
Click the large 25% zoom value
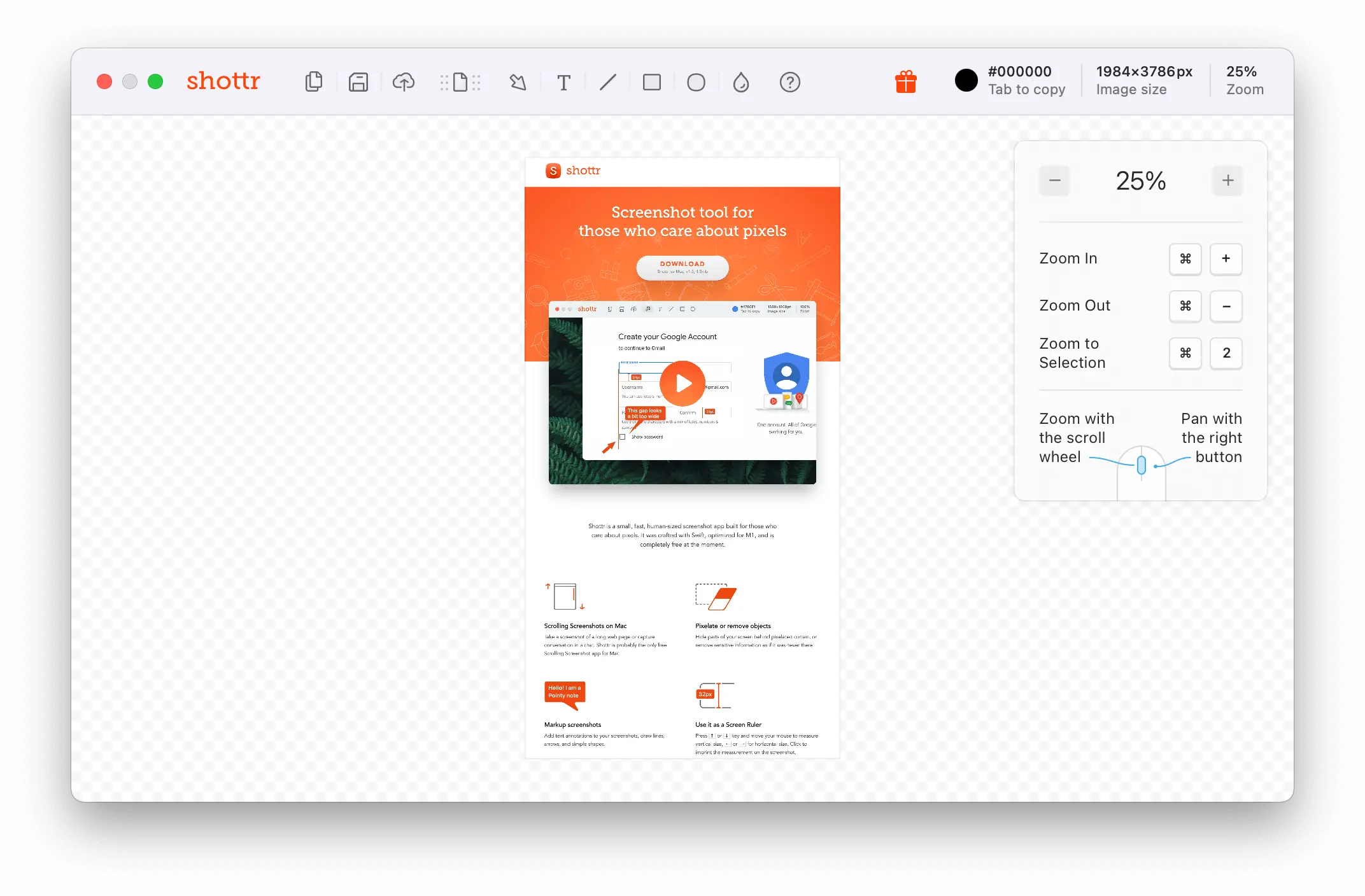[x=1141, y=181]
